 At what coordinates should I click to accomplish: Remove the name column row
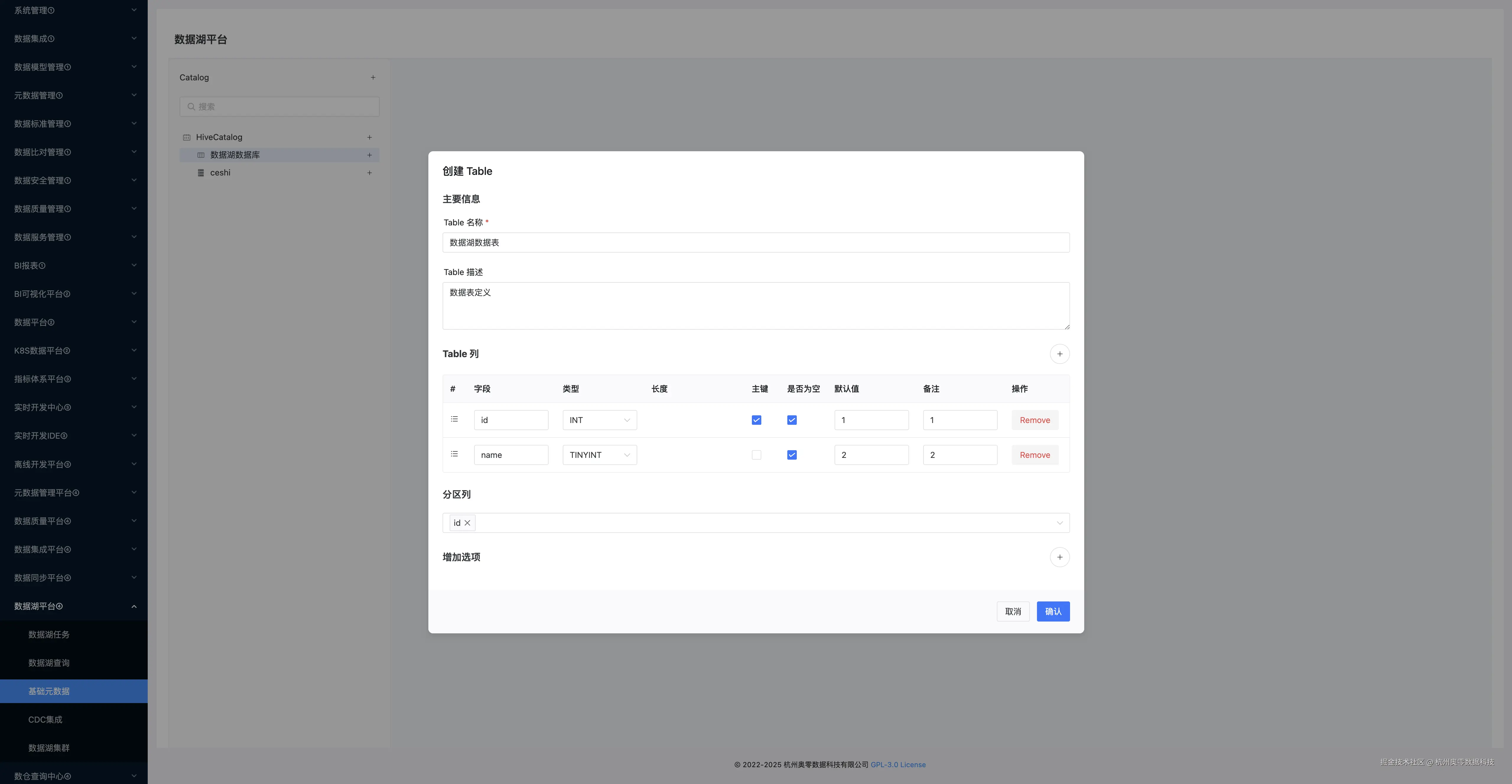tap(1035, 455)
